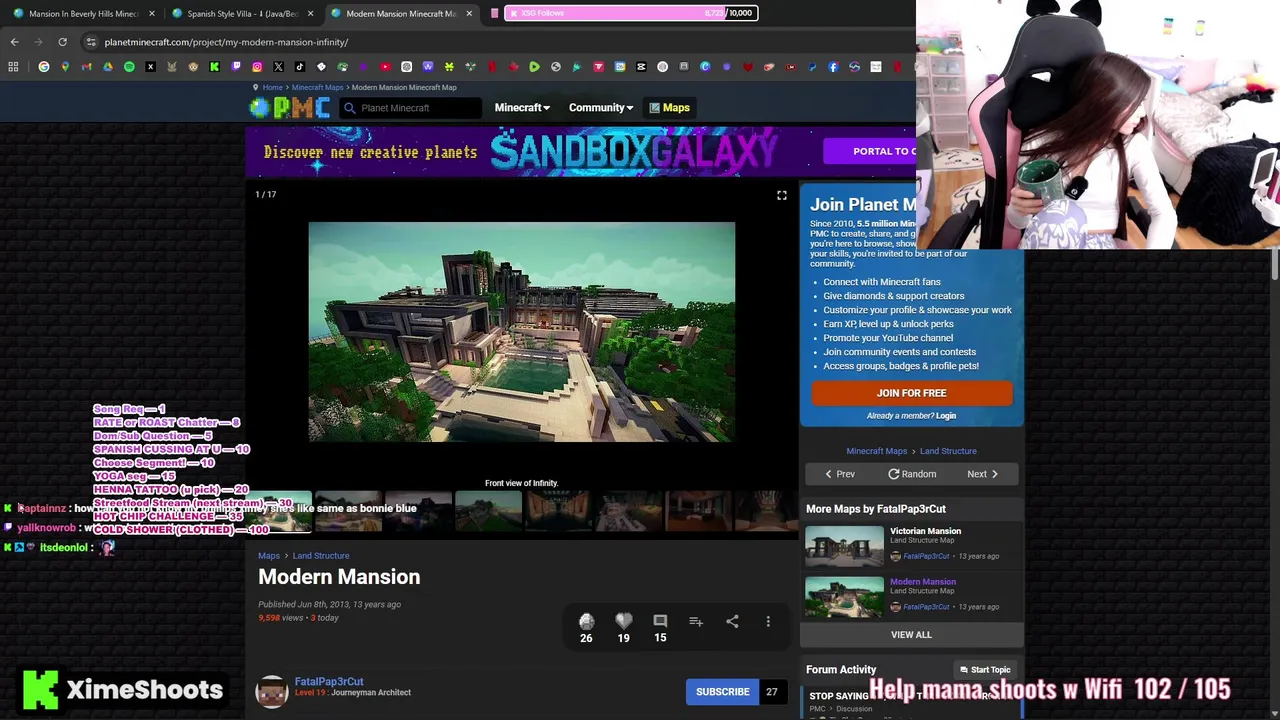Open the Spotify bookmark icon
1280x720 pixels.
(x=129, y=67)
